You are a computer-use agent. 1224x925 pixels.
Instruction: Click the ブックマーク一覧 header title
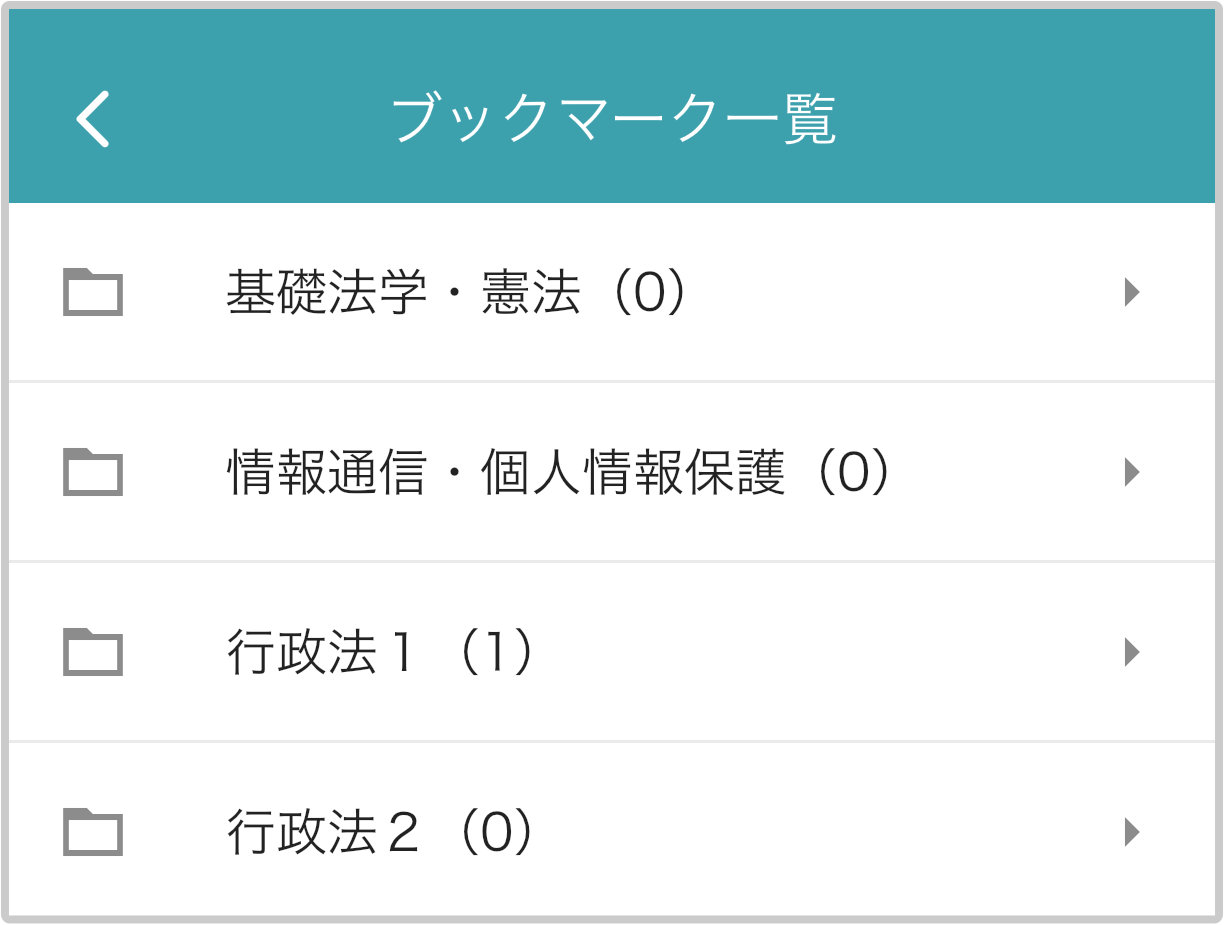pyautogui.click(x=612, y=120)
